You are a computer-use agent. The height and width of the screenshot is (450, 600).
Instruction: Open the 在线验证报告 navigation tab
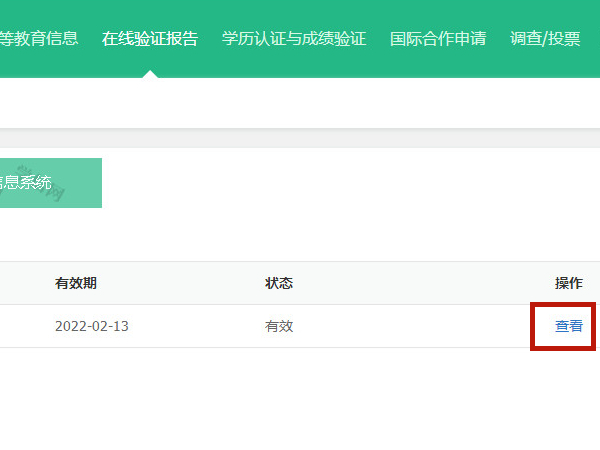150,39
